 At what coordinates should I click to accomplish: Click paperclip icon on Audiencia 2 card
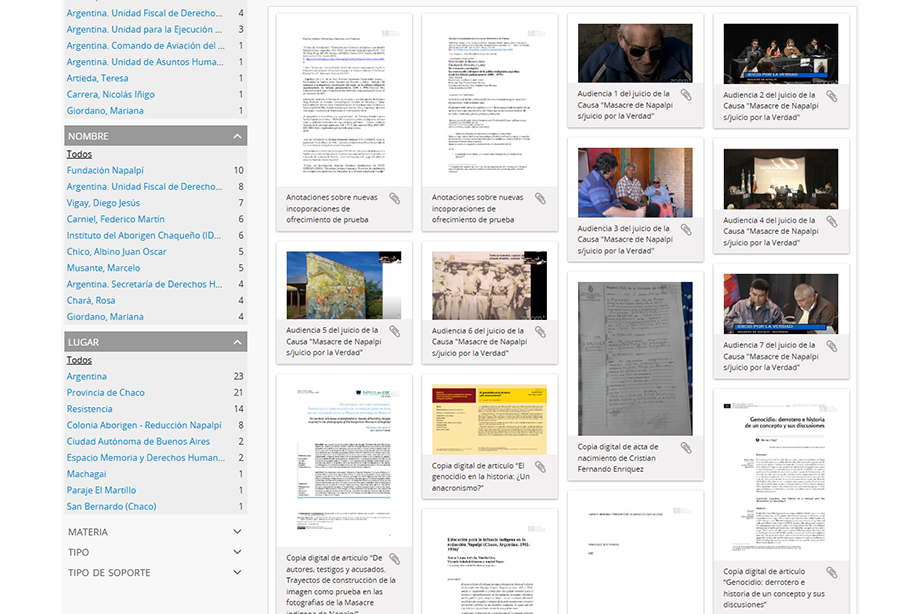[x=832, y=96]
